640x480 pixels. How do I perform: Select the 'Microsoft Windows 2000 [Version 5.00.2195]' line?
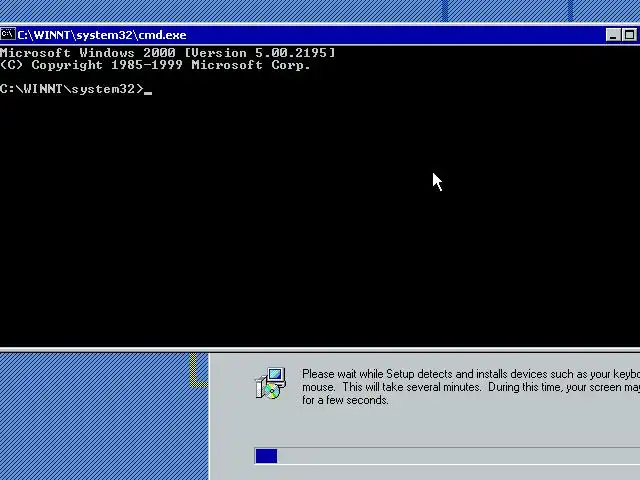(167, 53)
